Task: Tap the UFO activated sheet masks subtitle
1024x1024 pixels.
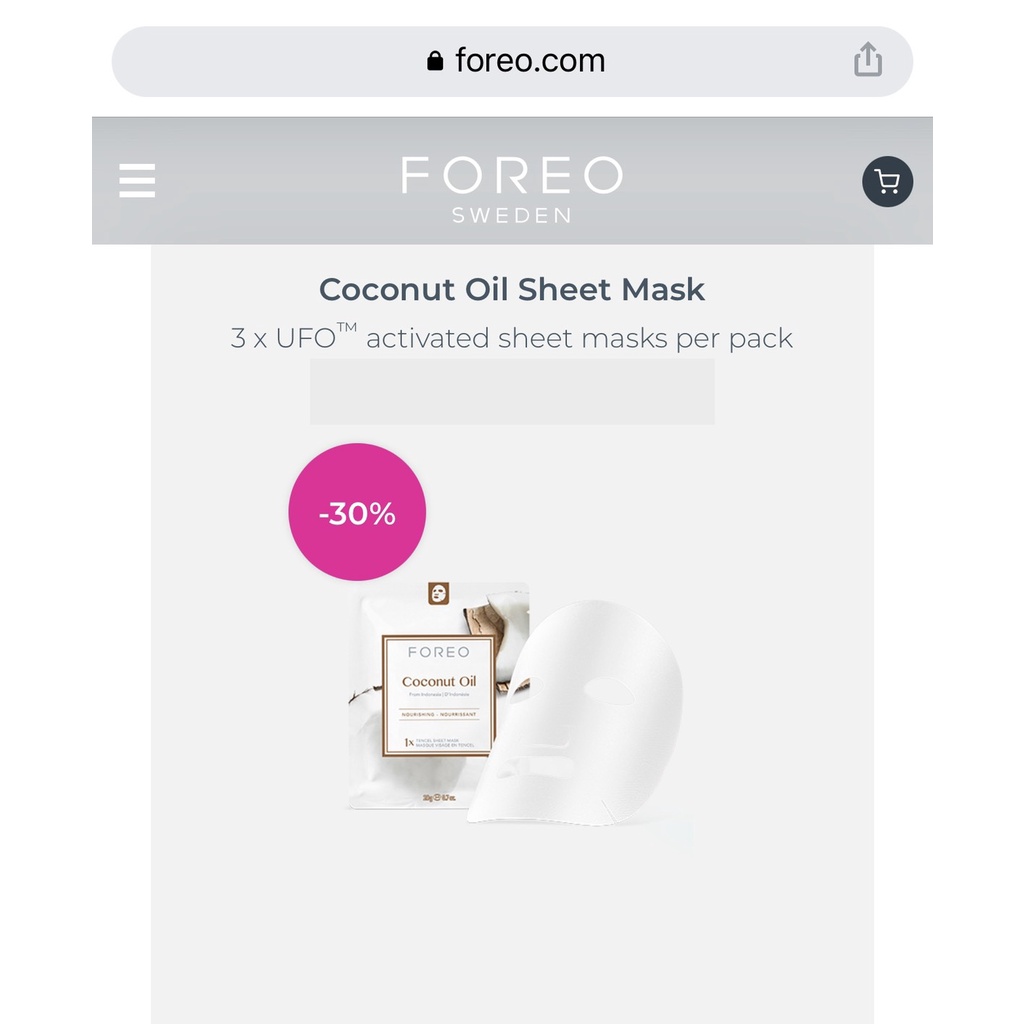Action: point(512,338)
